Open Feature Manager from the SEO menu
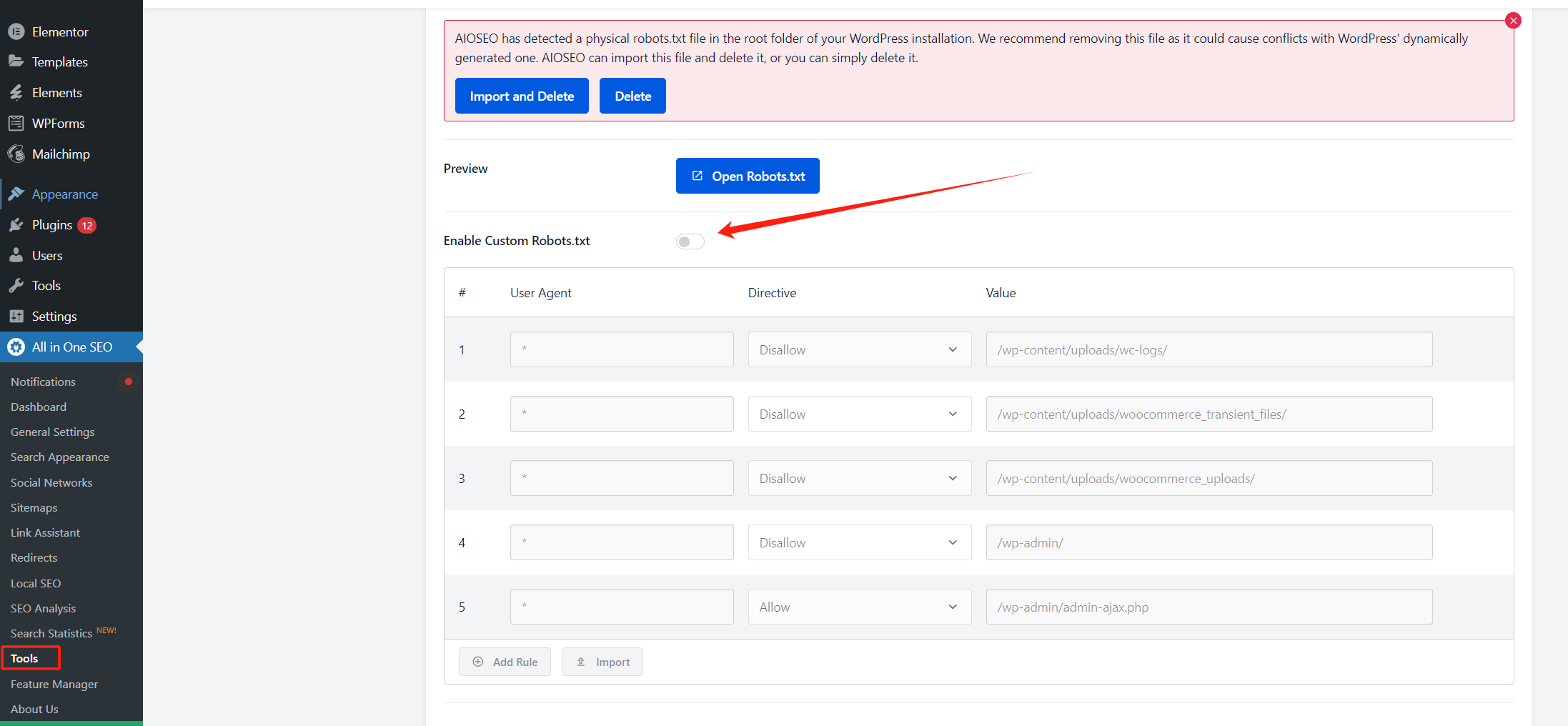The height and width of the screenshot is (726, 1568). (x=54, y=684)
